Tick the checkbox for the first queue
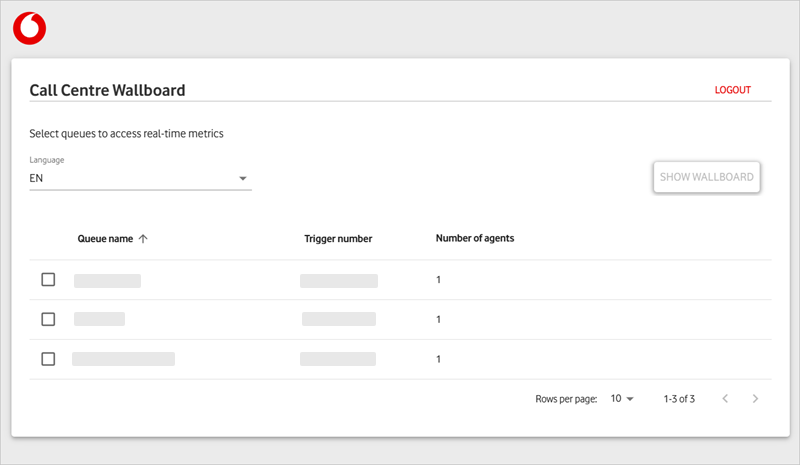This screenshot has width=800, height=465. 48,280
